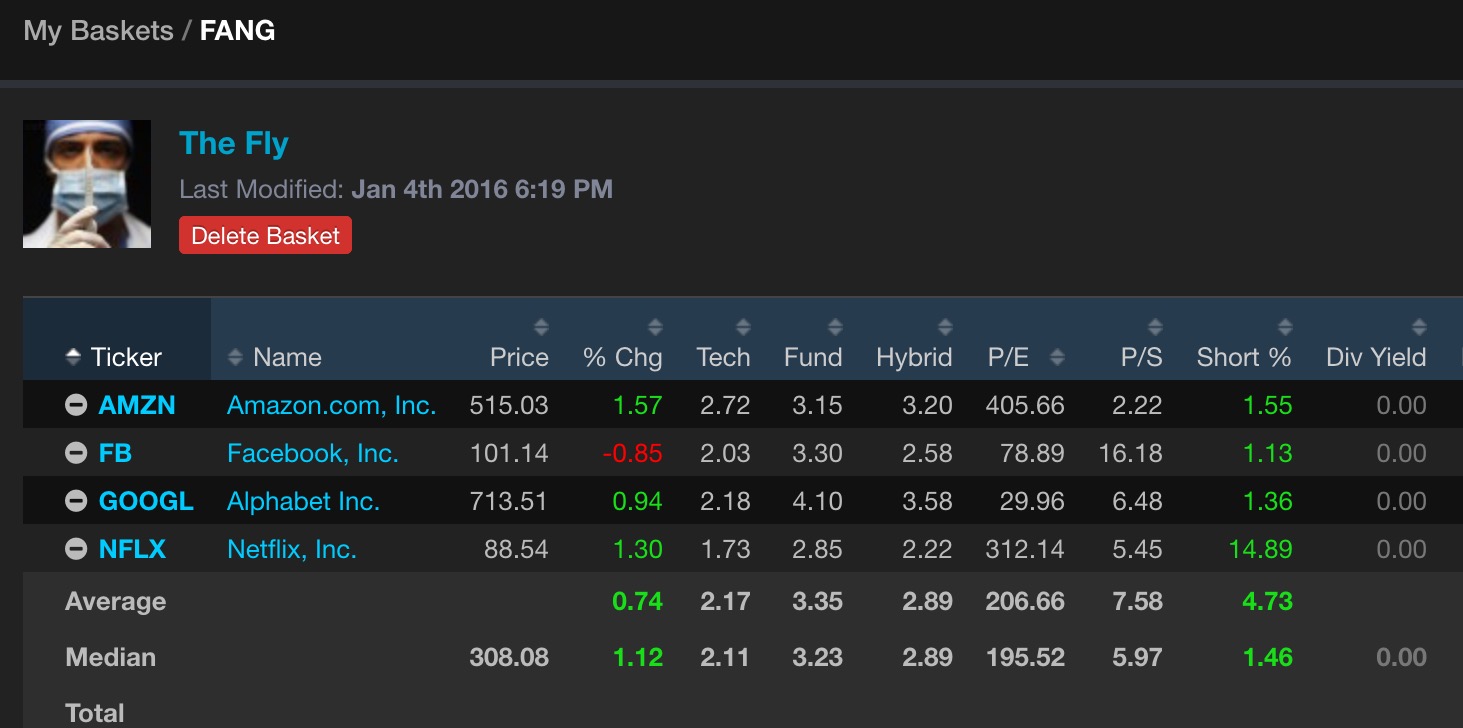Sort table by Ticker column arrows

coord(72,357)
